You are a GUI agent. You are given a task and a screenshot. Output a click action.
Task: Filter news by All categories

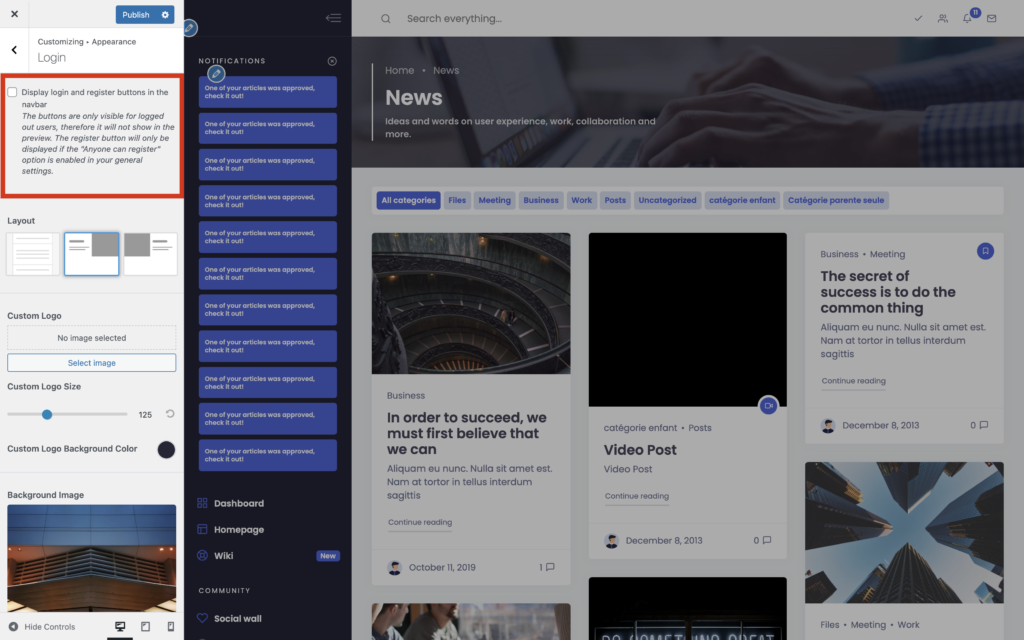pyautogui.click(x=408, y=200)
